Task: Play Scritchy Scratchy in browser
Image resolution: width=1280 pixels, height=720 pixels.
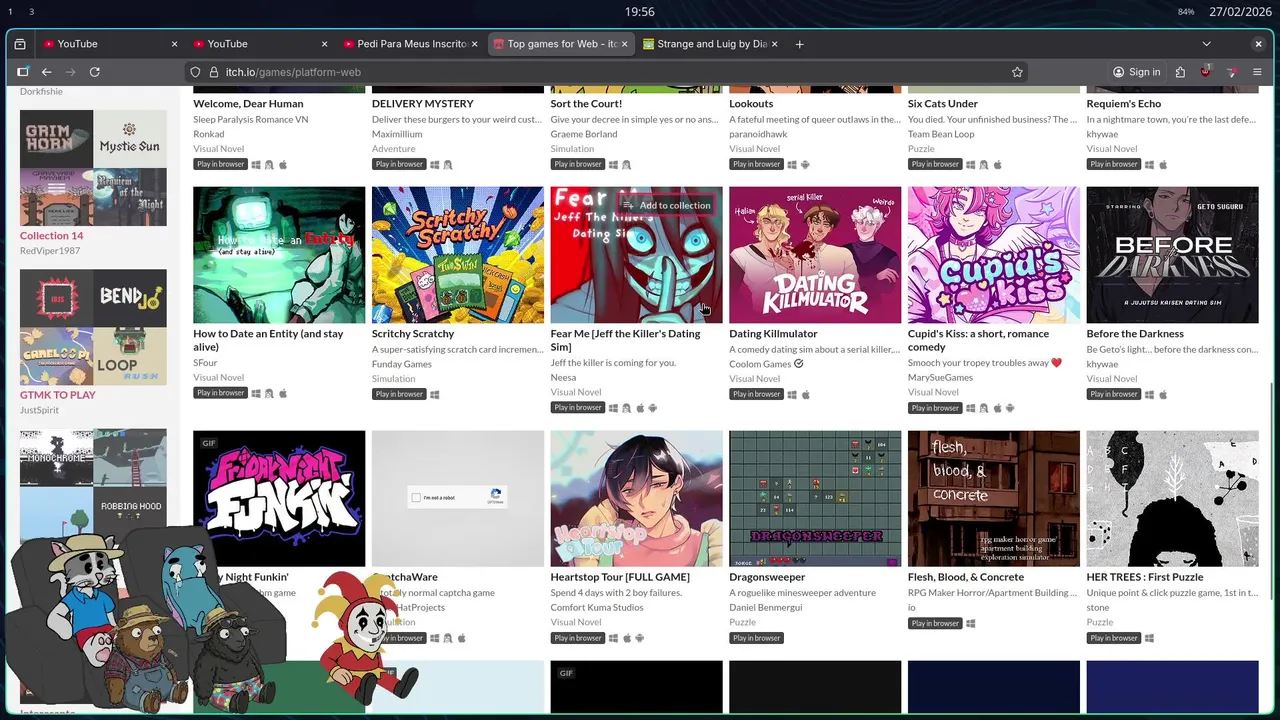Action: click(399, 394)
